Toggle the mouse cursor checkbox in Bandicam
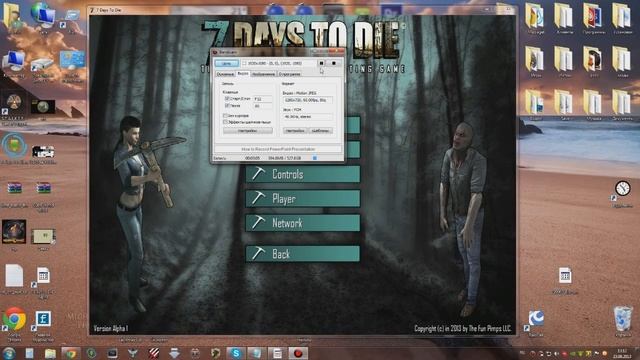 225,116
